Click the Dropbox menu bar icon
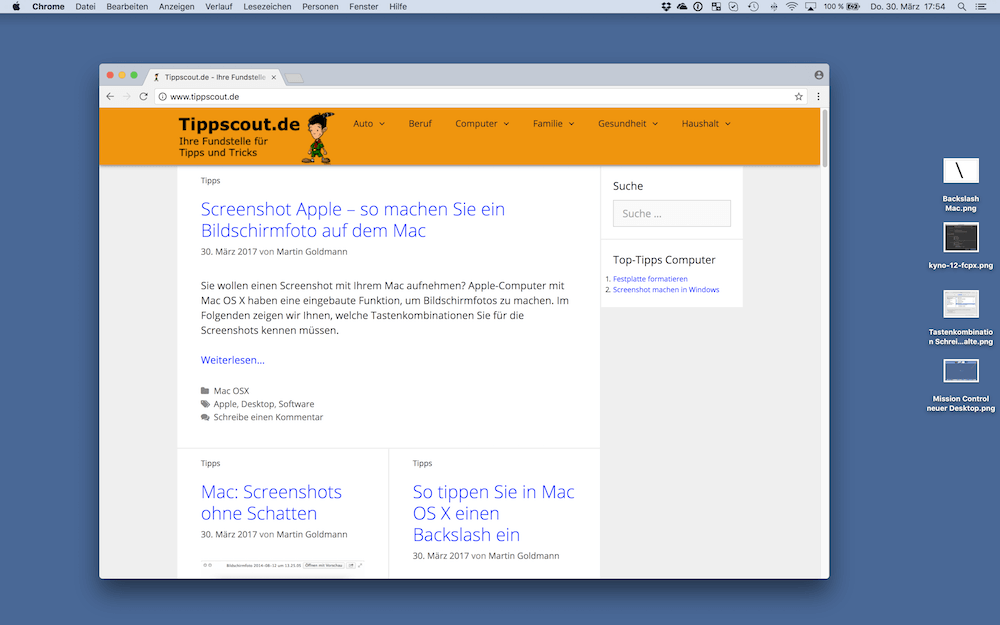The height and width of the screenshot is (625, 1000). (x=666, y=6)
